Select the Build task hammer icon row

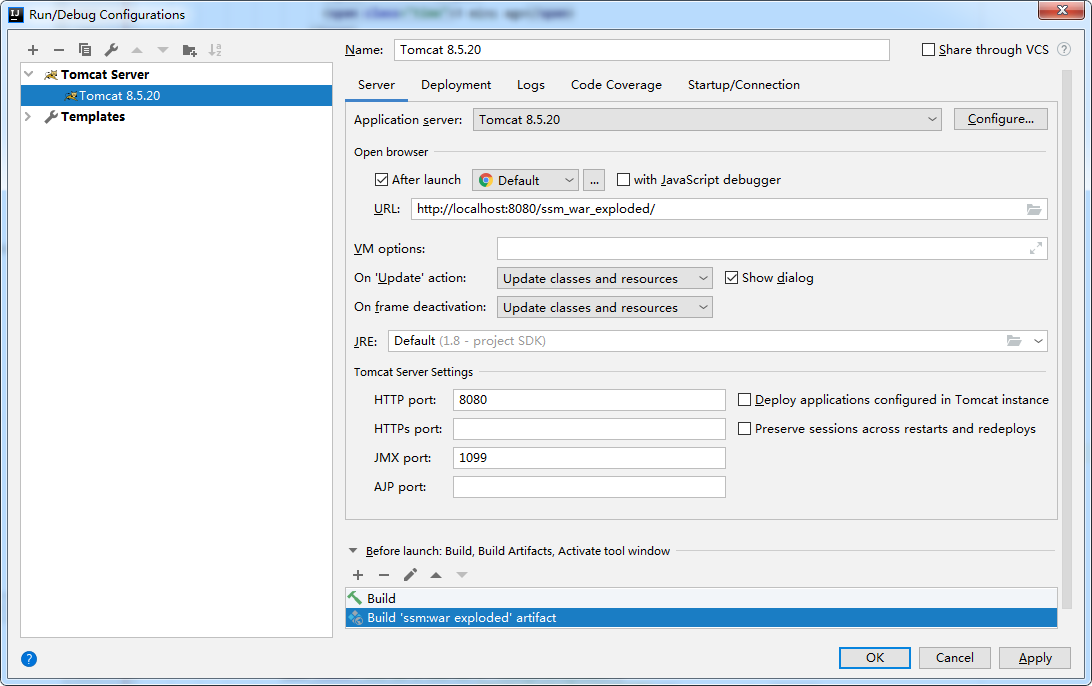tap(701, 598)
